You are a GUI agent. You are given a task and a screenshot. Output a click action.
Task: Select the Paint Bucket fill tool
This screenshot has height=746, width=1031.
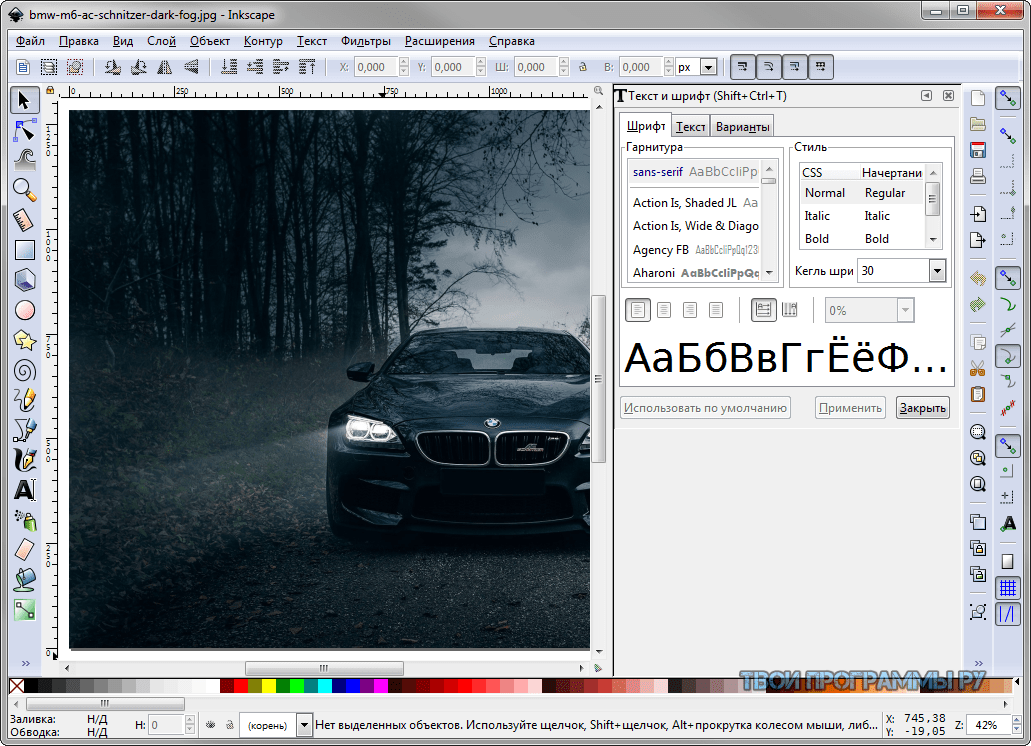point(24,580)
